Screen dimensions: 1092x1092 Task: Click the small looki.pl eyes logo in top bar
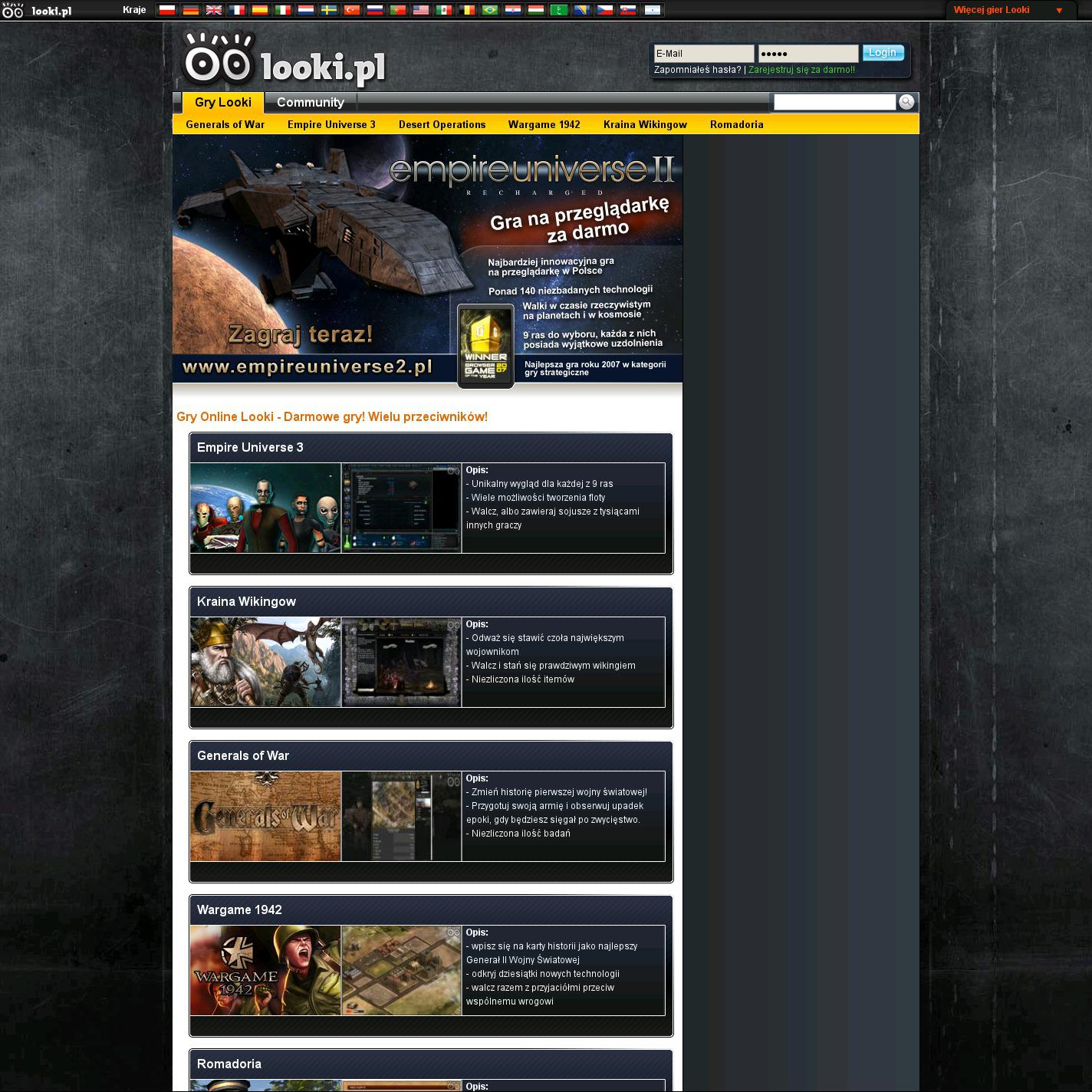click(x=13, y=10)
